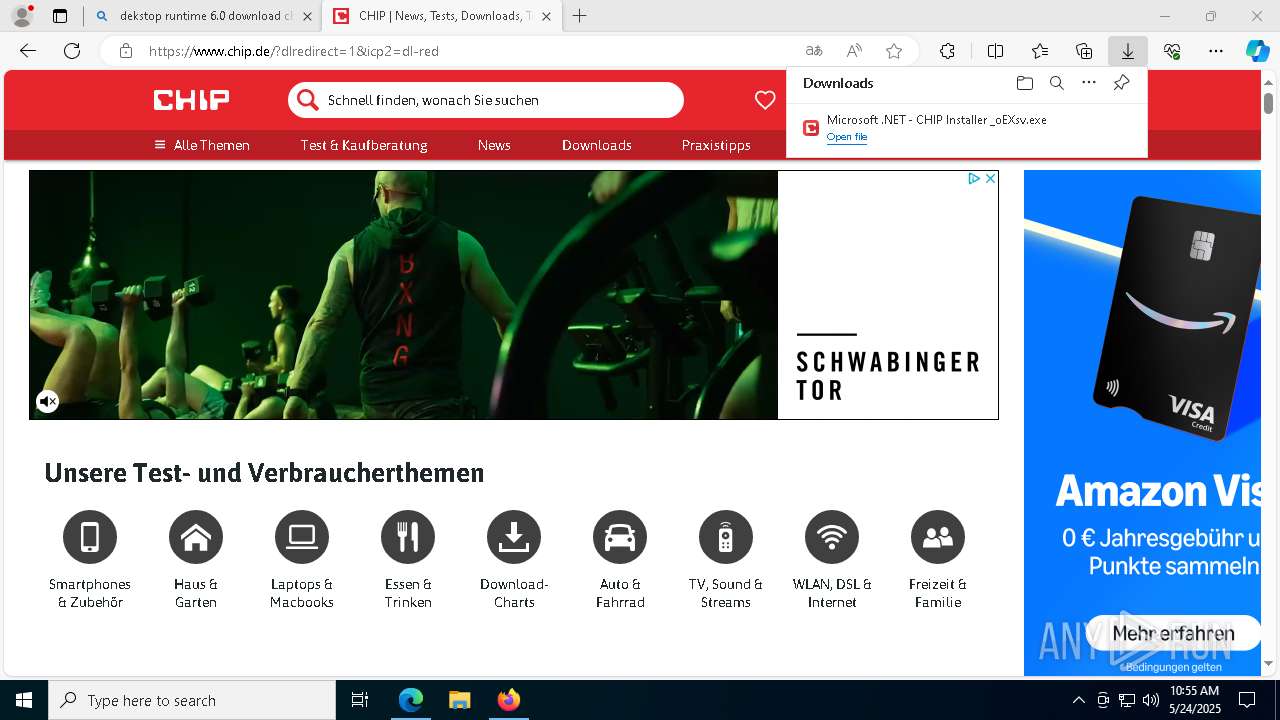Screen dimensions: 1280x720
Task: Reload the page with refresh icon
Action: pyautogui.click(x=72, y=51)
